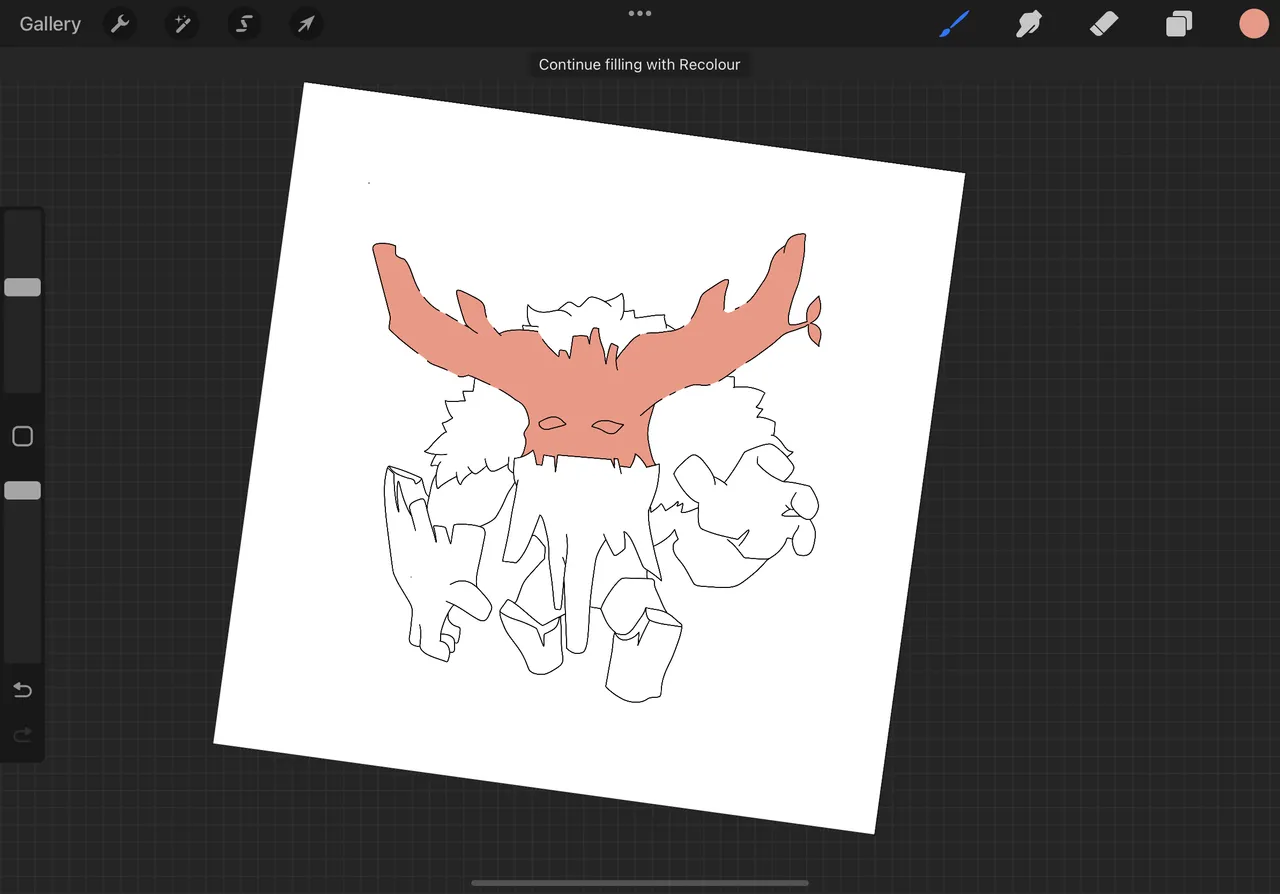Screen dimensions: 1280x894
Task: Select the Smudge tool
Action: pyautogui.click(x=1029, y=24)
